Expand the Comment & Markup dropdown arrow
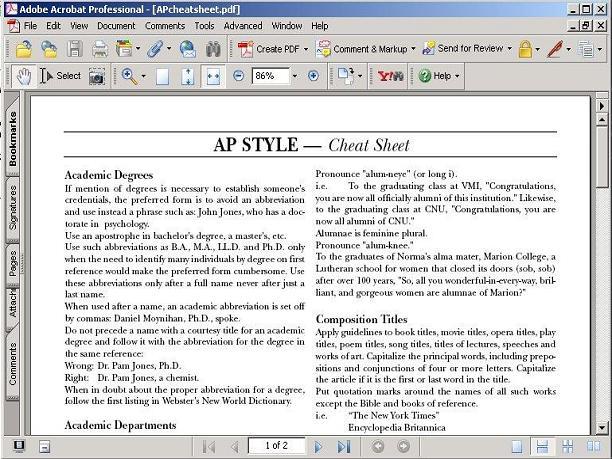 tap(413, 49)
